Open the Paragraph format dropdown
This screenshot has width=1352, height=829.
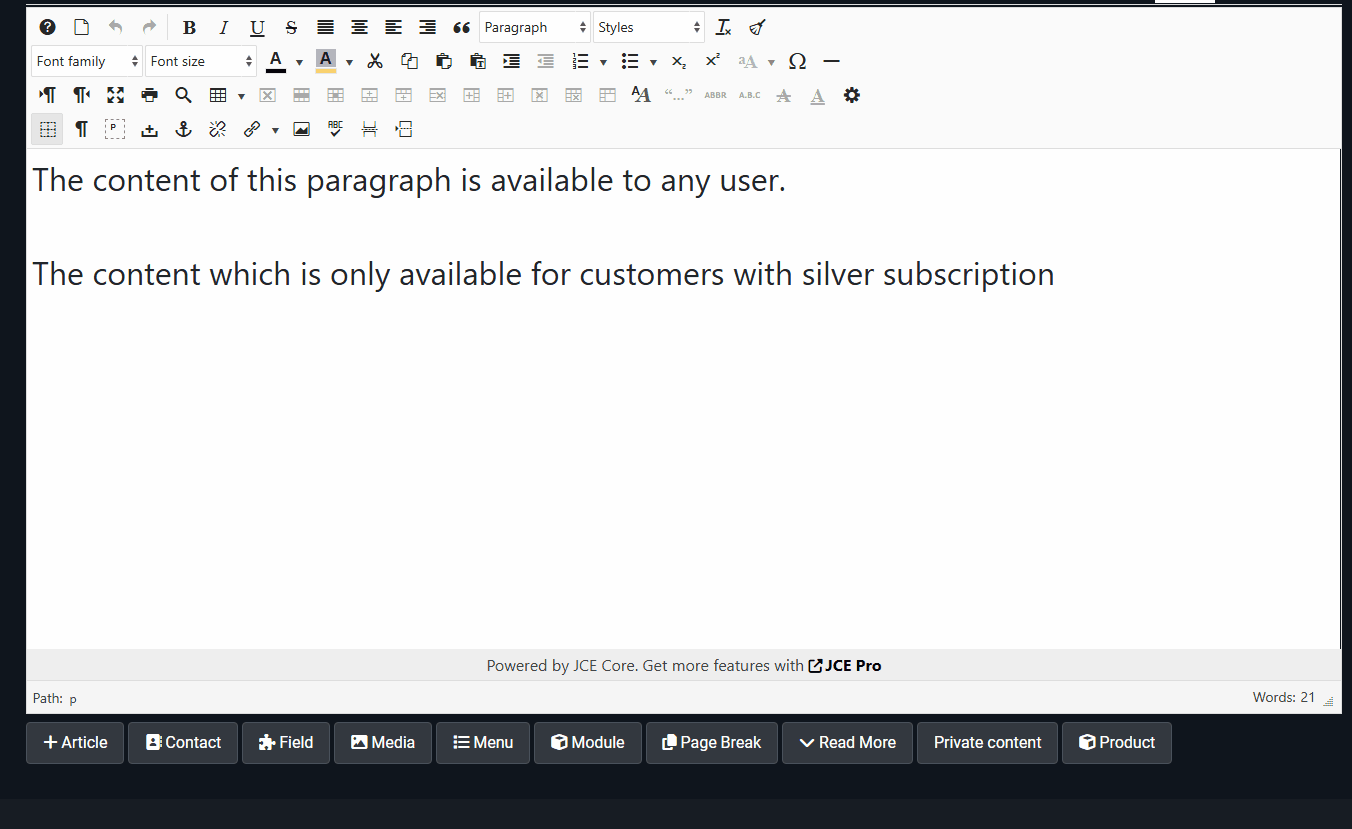pos(535,27)
